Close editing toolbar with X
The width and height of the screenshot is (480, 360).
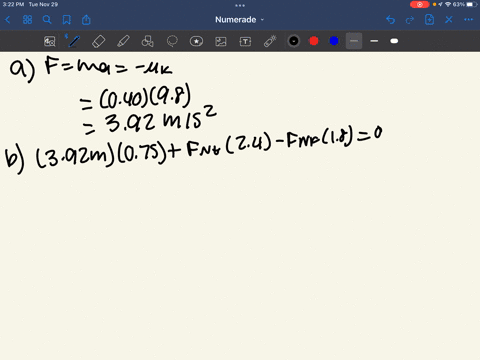click(449, 20)
